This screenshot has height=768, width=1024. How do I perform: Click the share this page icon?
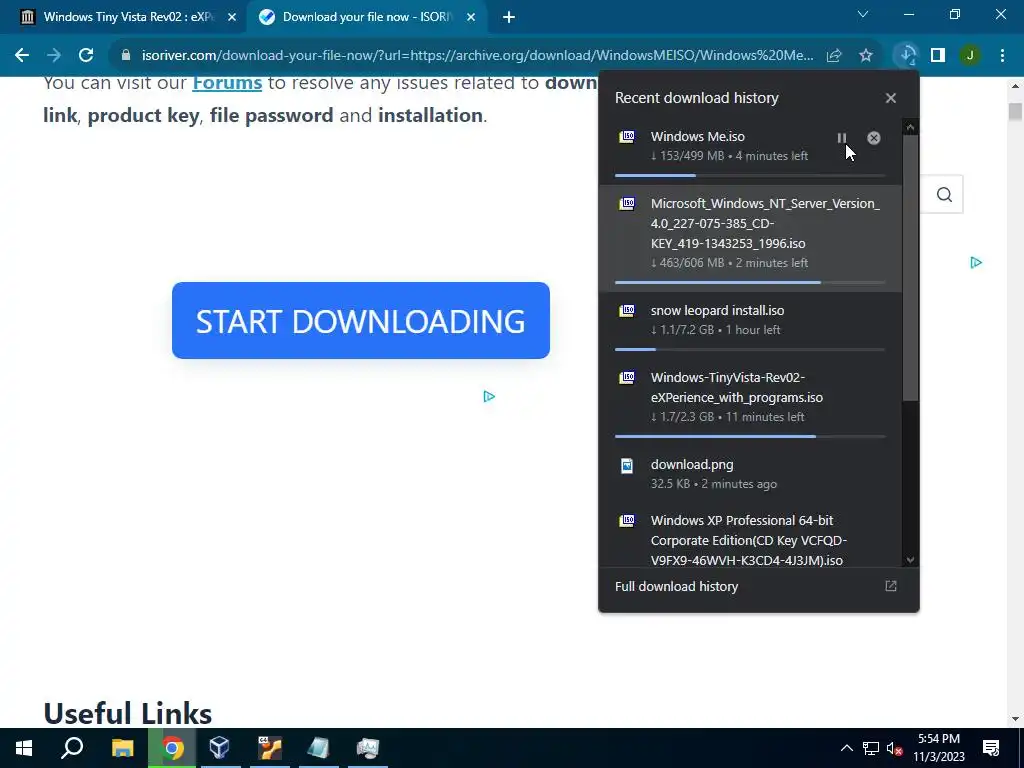[834, 56]
